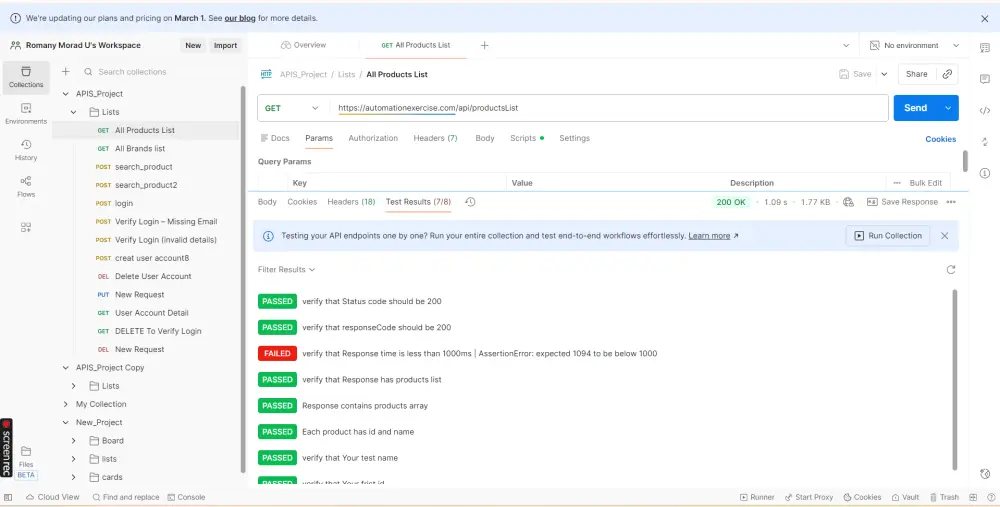
Task: Collapse the APIS_Project Copy collection
Action: pyautogui.click(x=66, y=368)
